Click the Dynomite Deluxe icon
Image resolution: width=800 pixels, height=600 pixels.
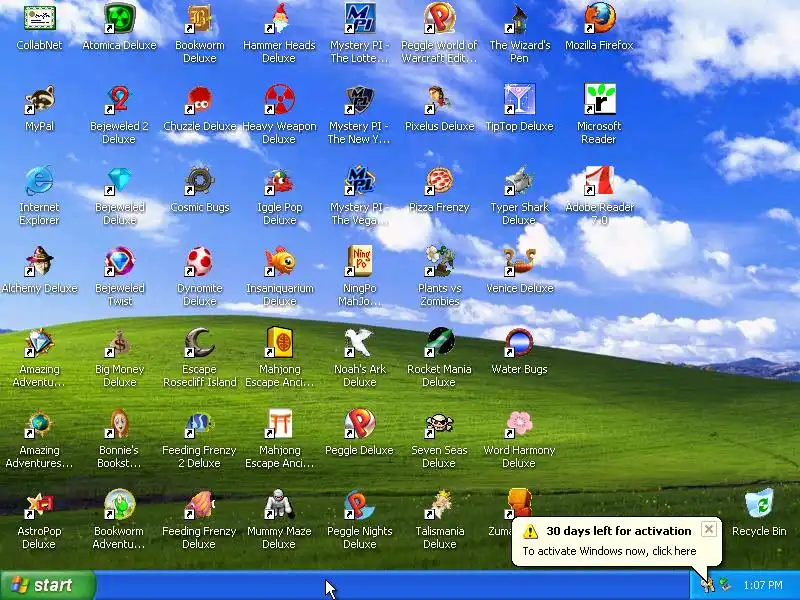click(199, 261)
